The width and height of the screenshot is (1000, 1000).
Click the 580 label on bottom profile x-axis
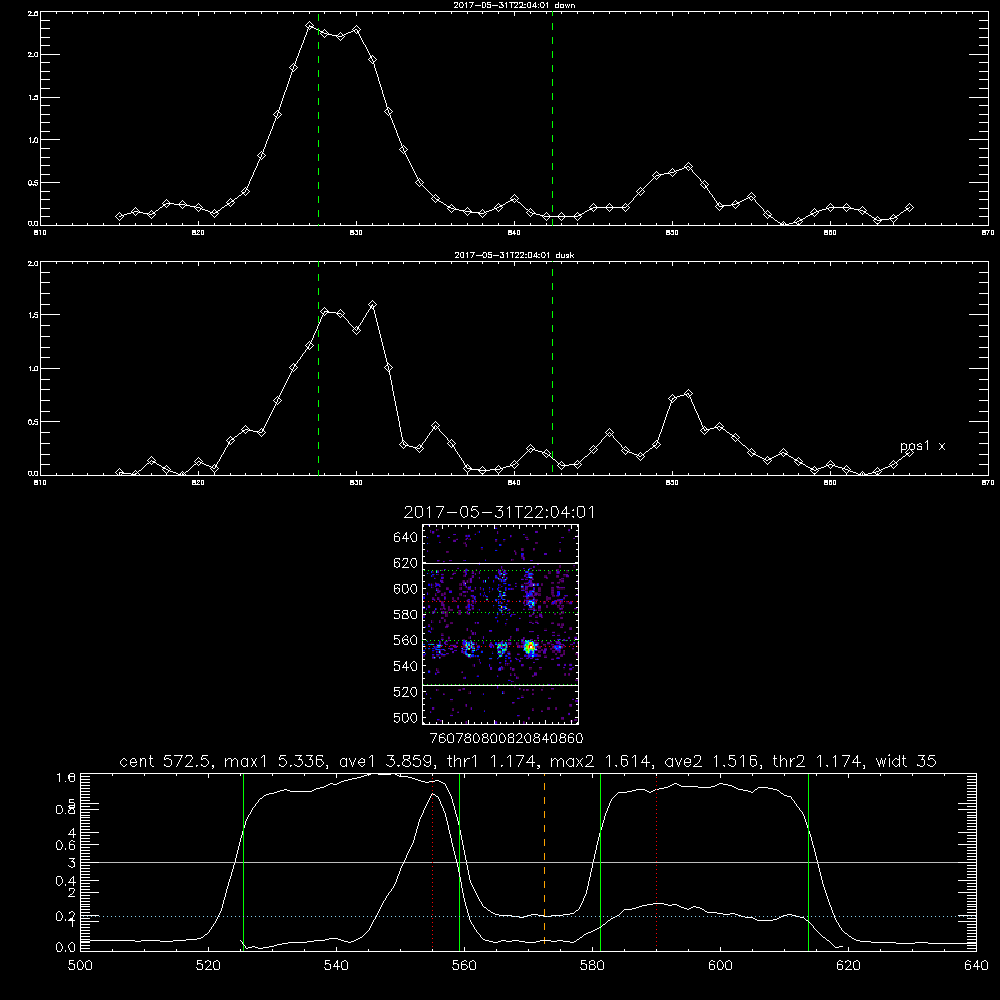pos(592,966)
